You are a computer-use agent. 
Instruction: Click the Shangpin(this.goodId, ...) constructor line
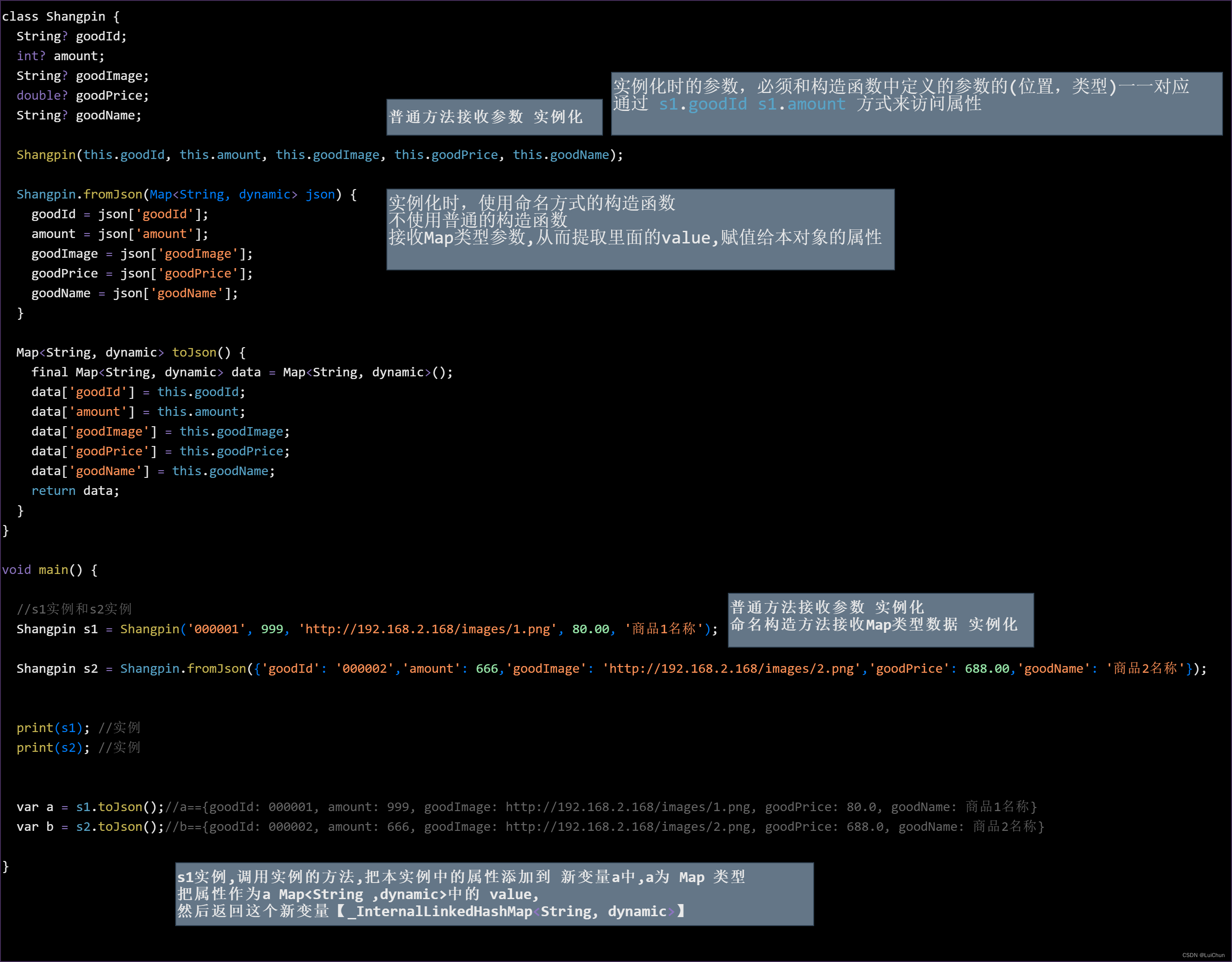coord(320,154)
